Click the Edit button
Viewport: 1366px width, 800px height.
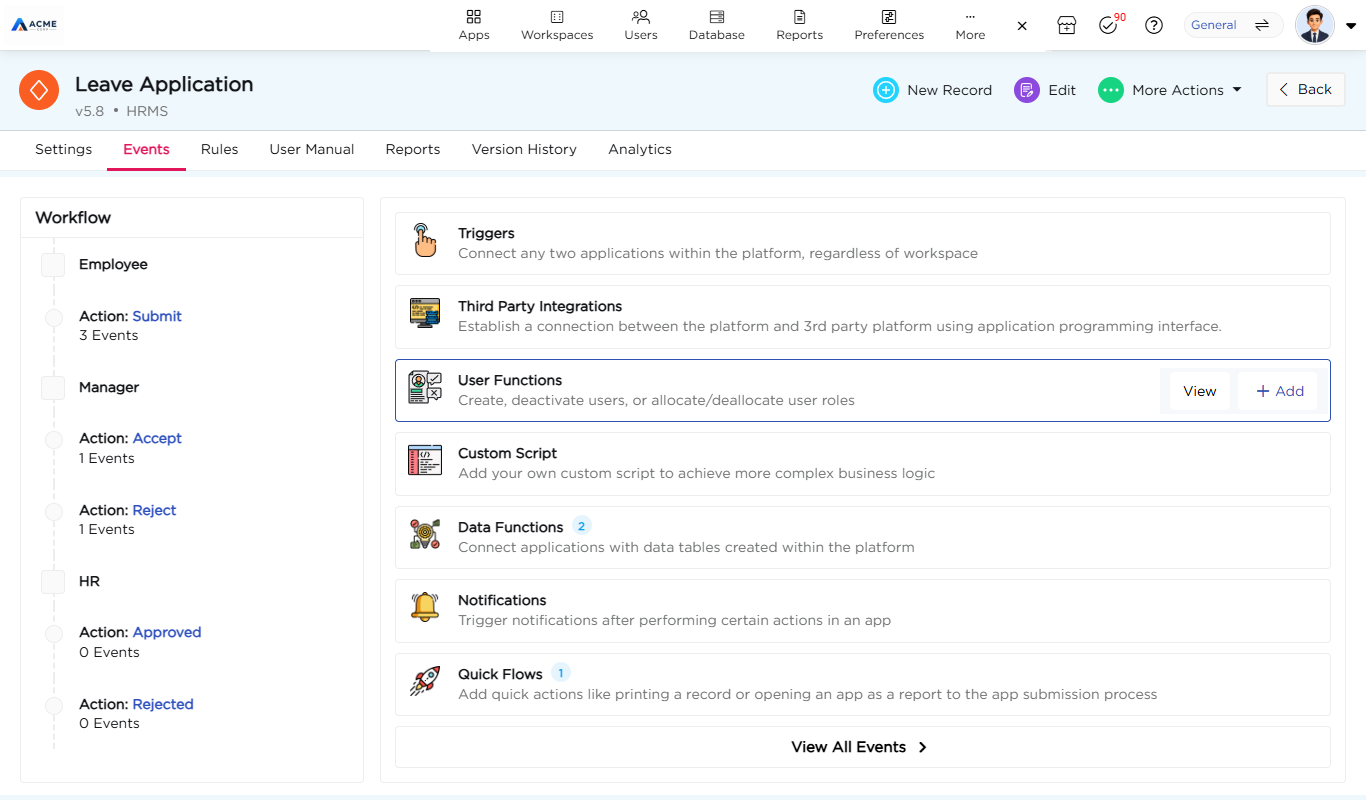tap(1045, 90)
